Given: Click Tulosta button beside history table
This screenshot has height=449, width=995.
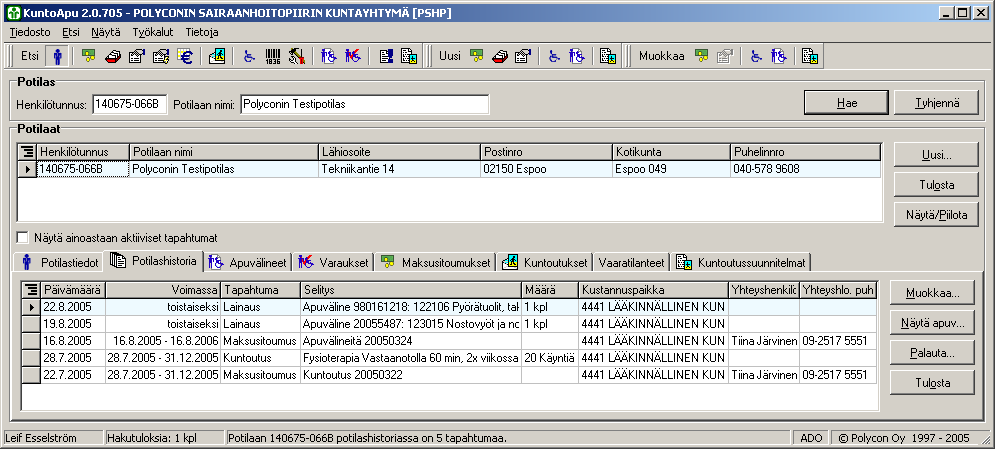Looking at the screenshot, I should (x=932, y=382).
